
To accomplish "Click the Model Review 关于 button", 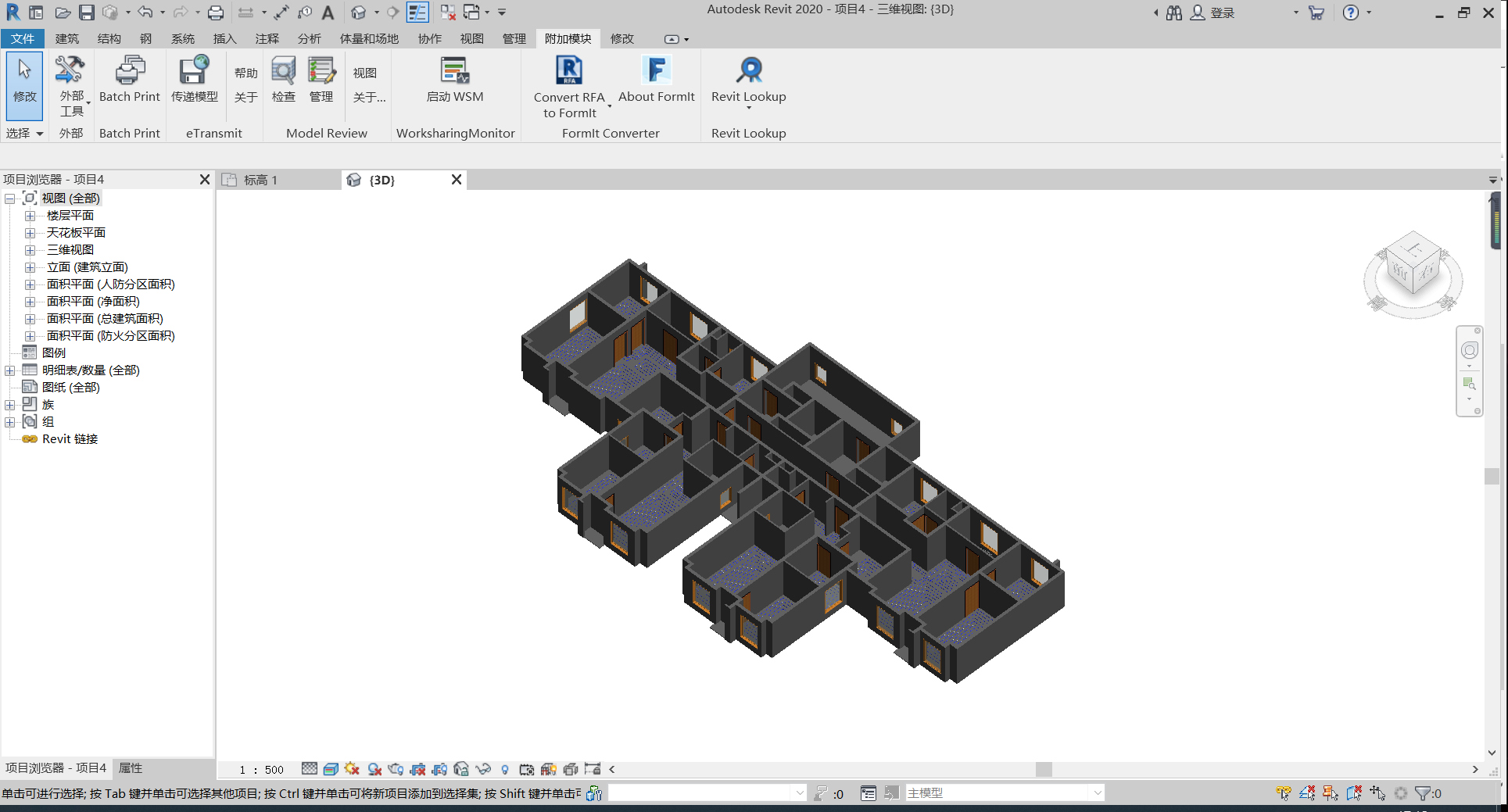I will tap(246, 97).
